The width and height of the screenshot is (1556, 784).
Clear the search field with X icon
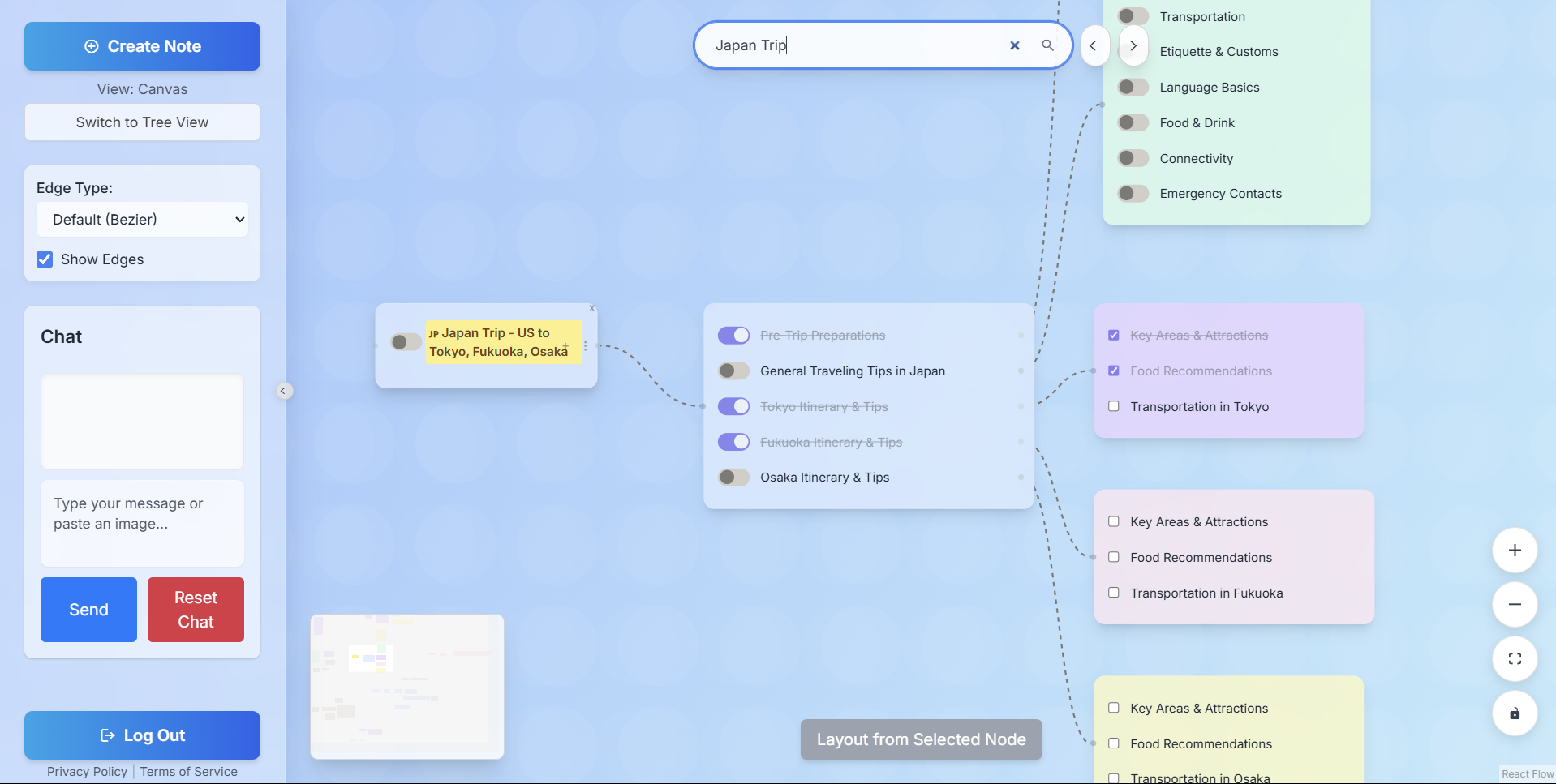tap(1014, 45)
